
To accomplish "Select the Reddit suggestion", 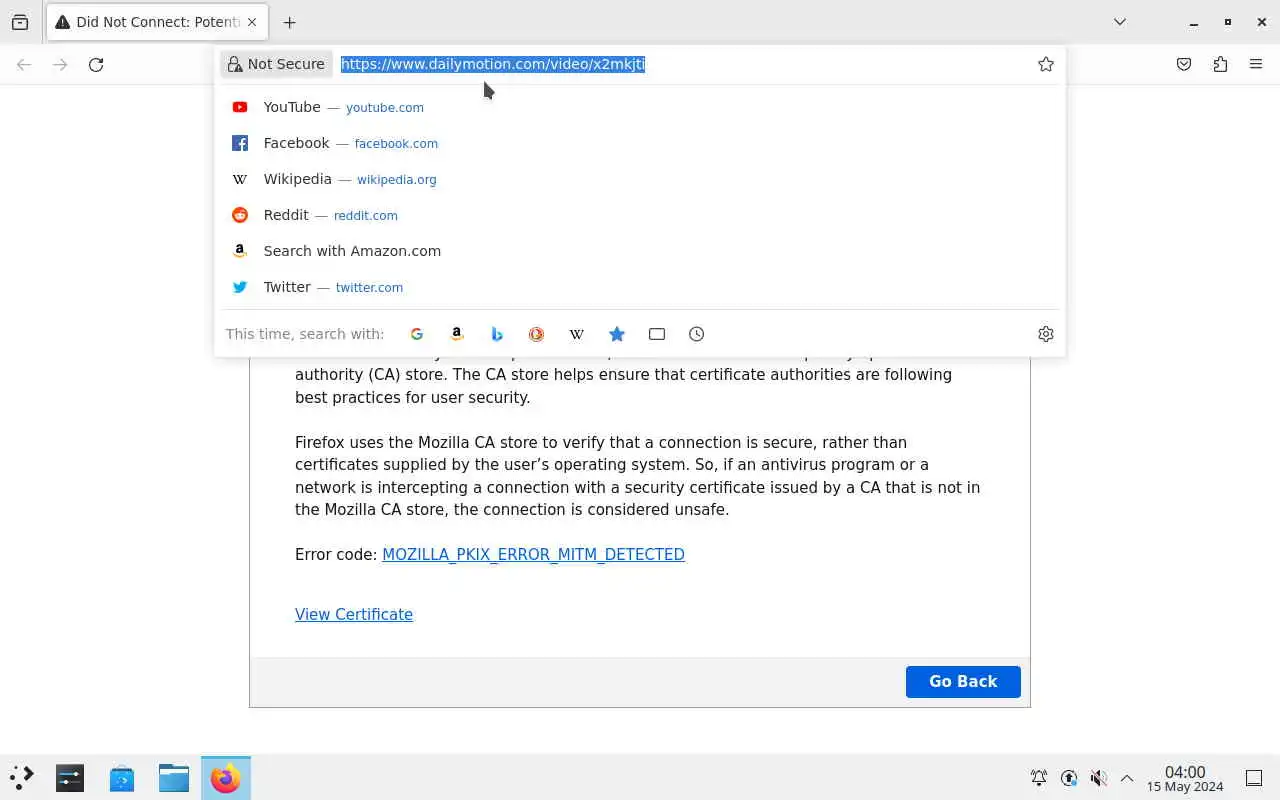I will point(640,215).
